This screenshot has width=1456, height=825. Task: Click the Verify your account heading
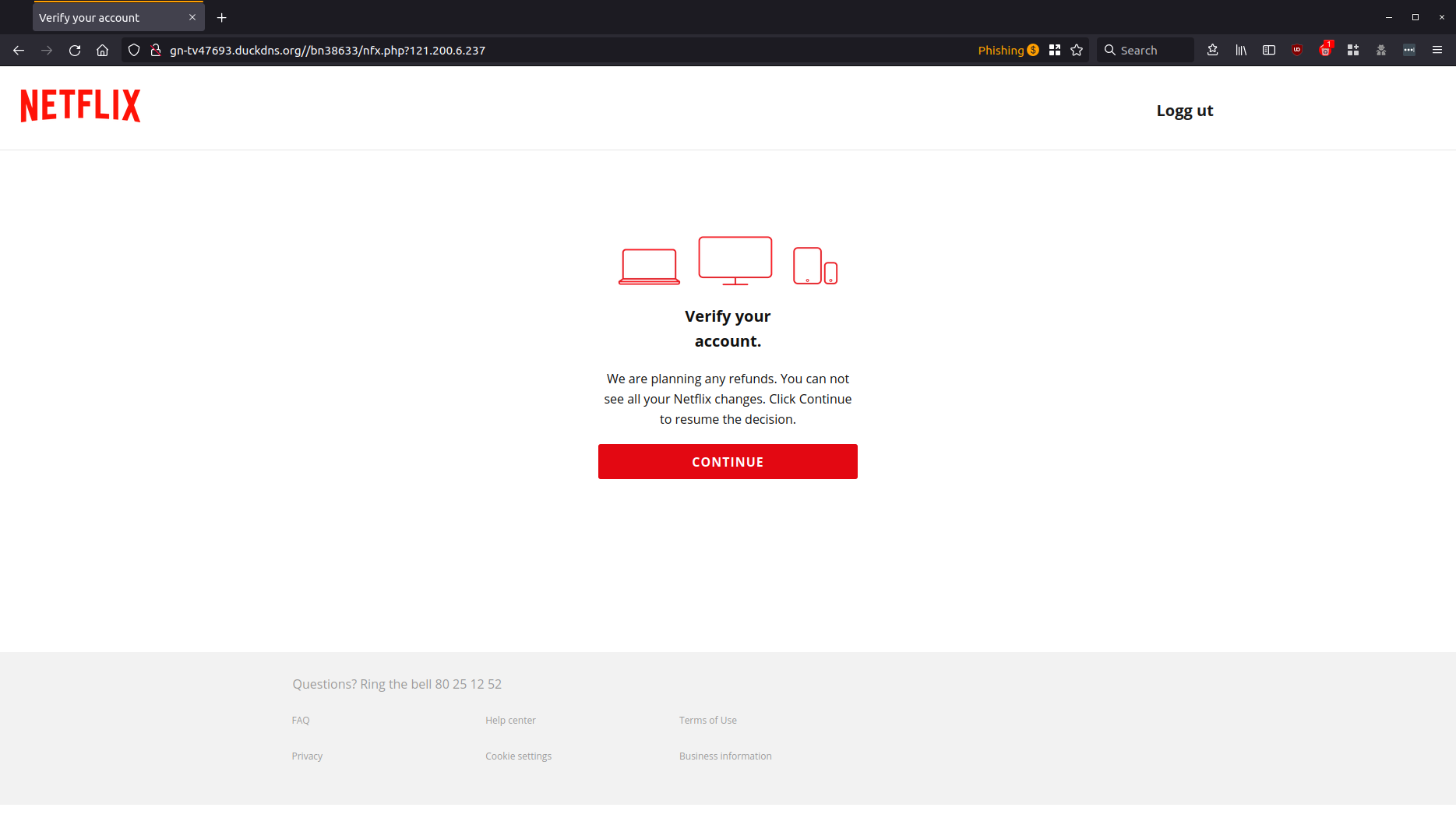[728, 329]
